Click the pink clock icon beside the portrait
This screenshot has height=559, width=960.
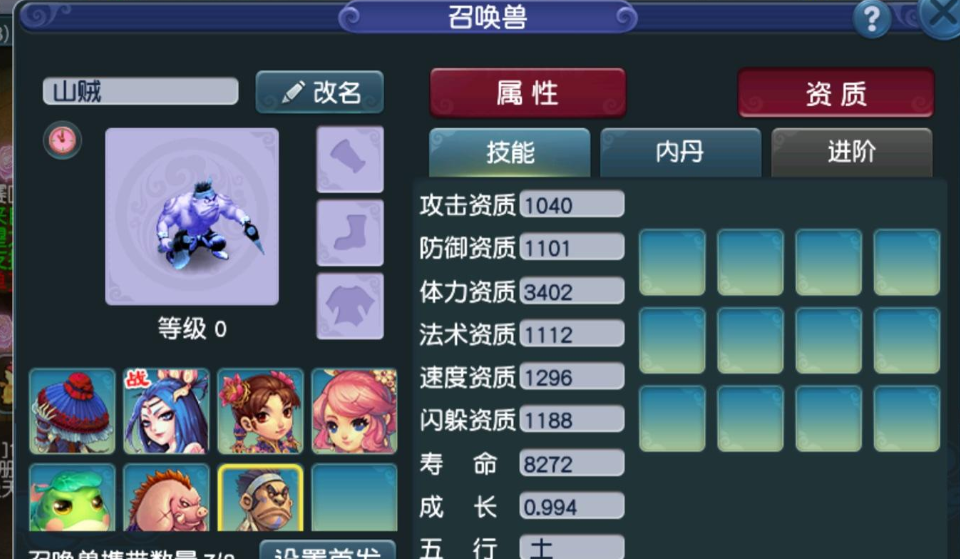[62, 140]
